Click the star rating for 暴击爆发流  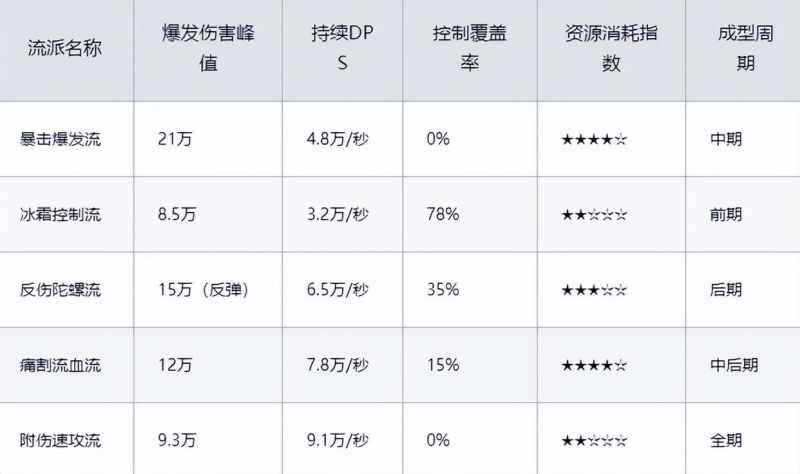pos(594,139)
